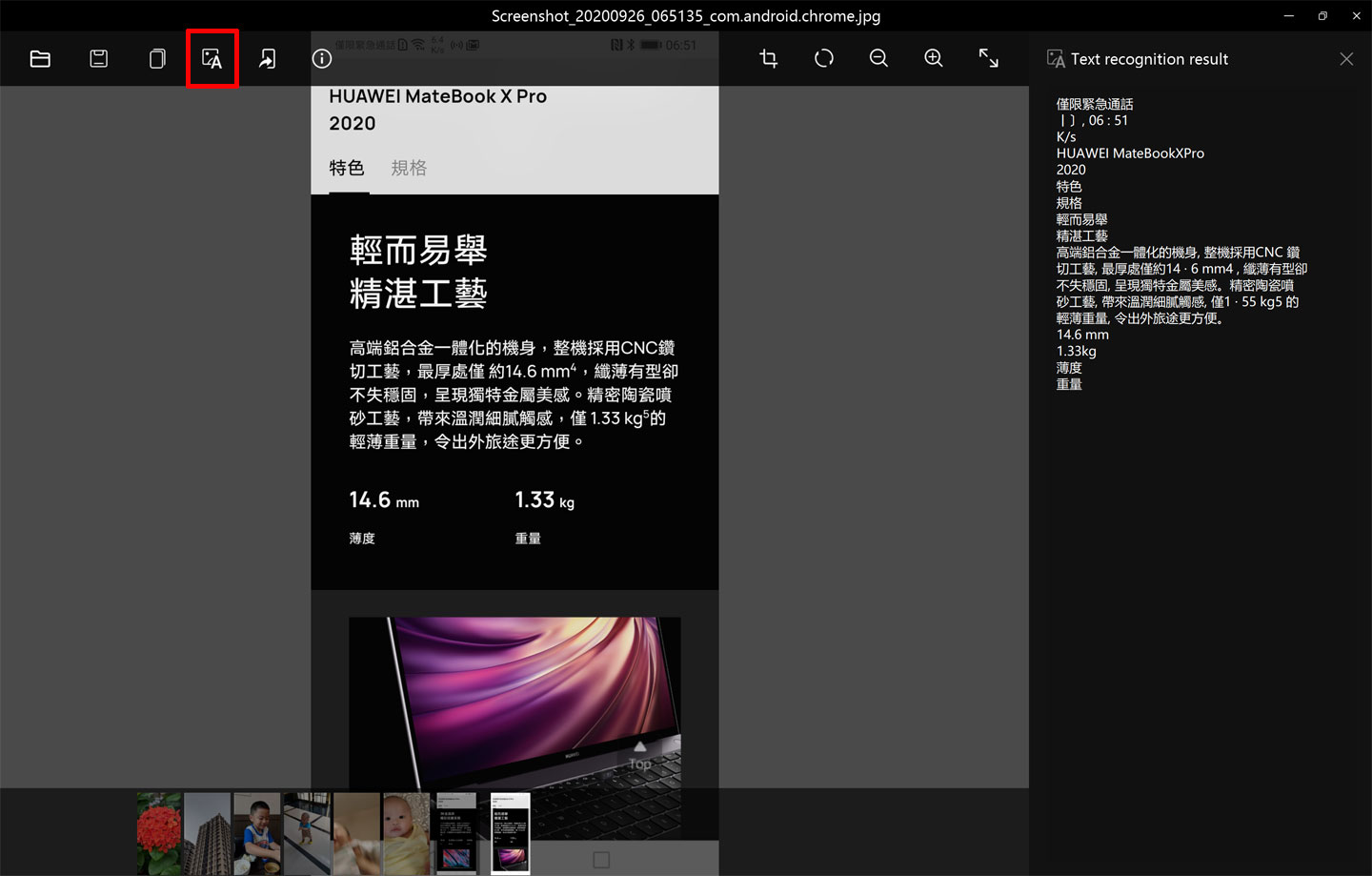The width and height of the screenshot is (1372, 876).
Task: Select the currently highlighted screenshot thumbnail
Action: 510,833
